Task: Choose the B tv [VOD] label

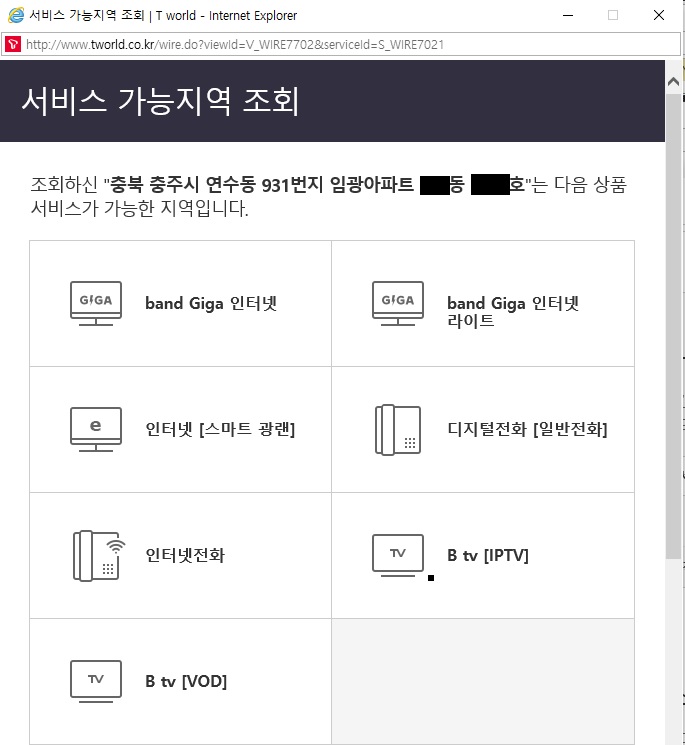Action: 186,682
